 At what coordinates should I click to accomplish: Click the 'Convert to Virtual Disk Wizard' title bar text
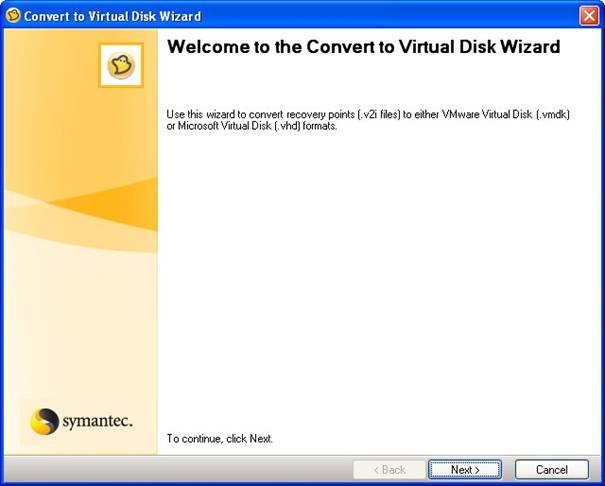coord(112,16)
